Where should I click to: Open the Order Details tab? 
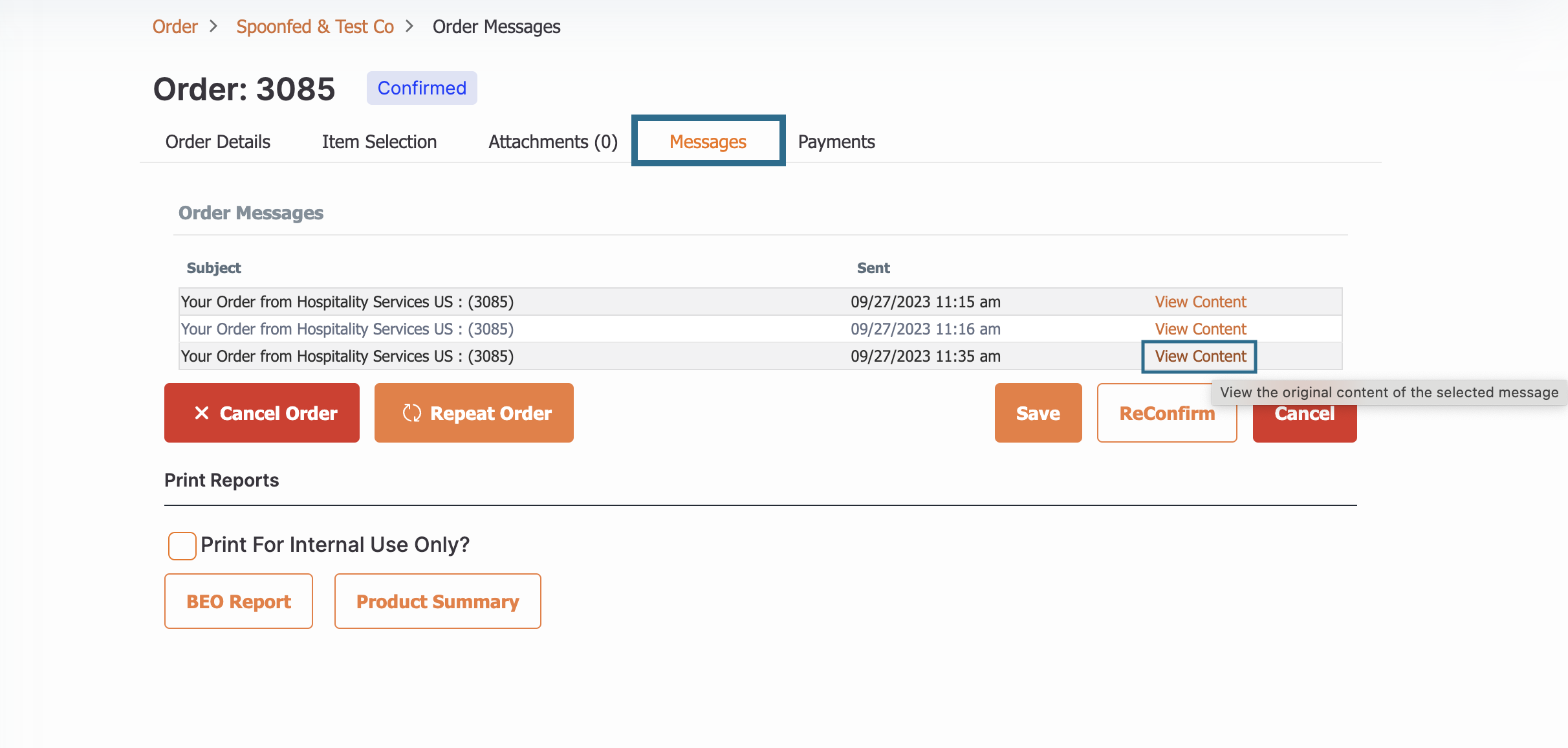[218, 142]
